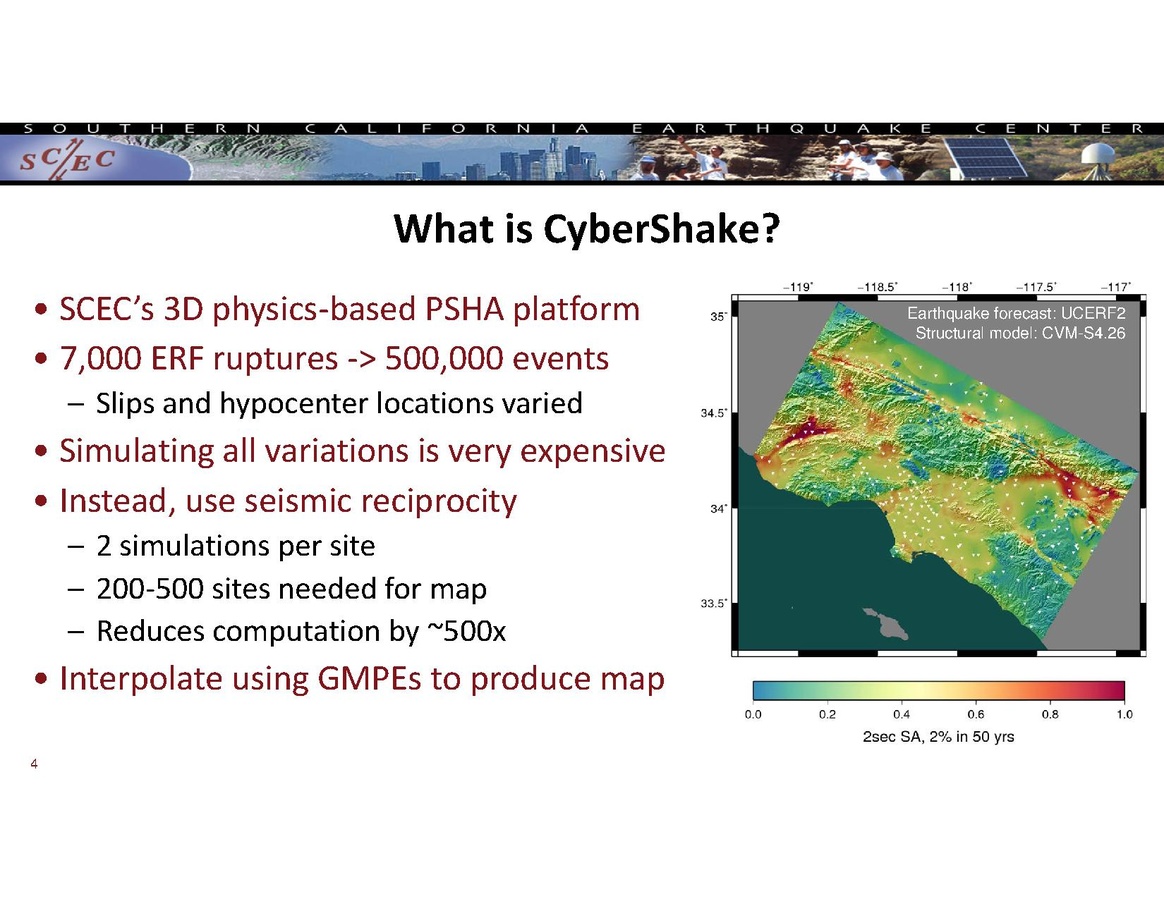
Task: Select "Slips and hypocenter locations varied" sub-bullet
Action: pos(339,404)
